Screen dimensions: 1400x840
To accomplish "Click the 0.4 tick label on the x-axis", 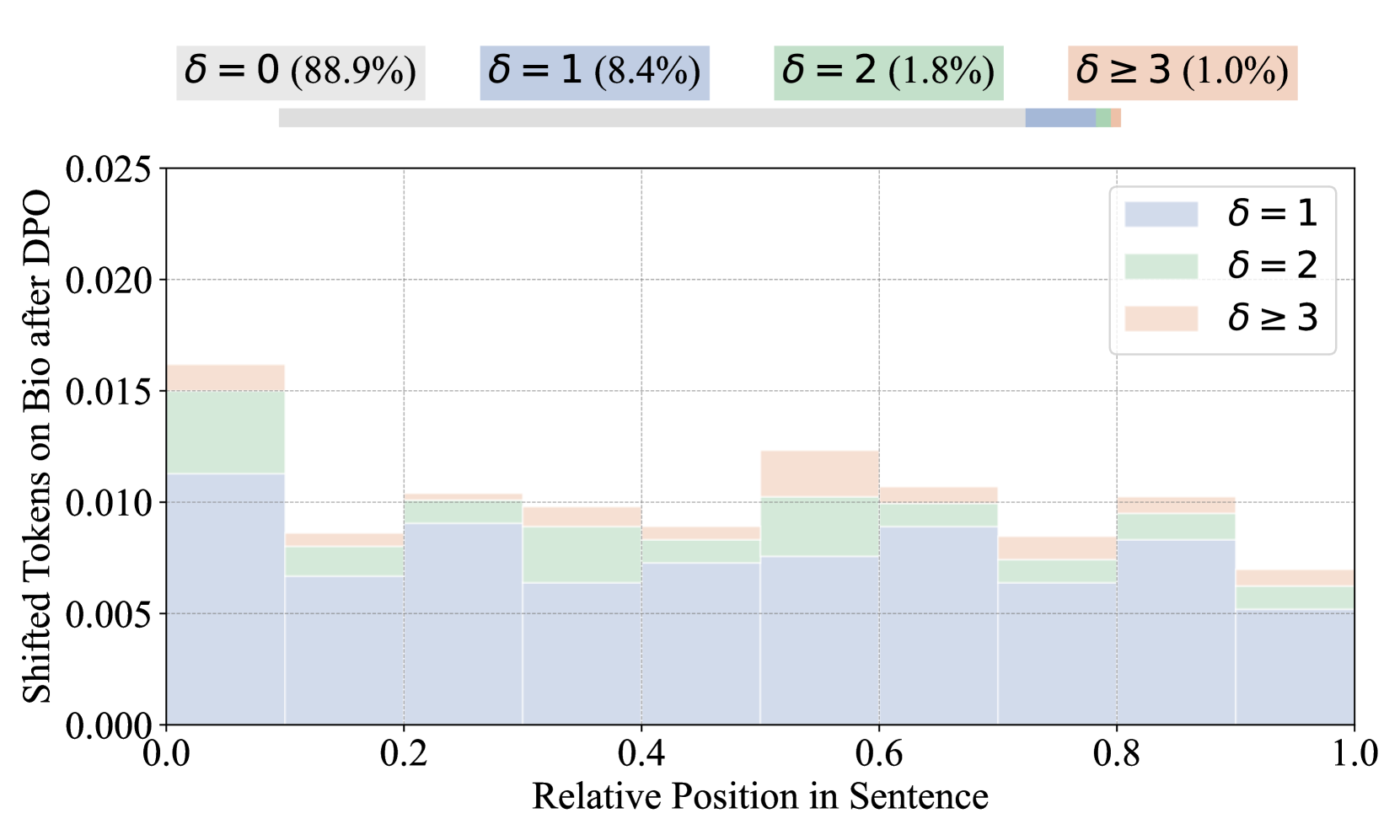I will coord(641,754).
